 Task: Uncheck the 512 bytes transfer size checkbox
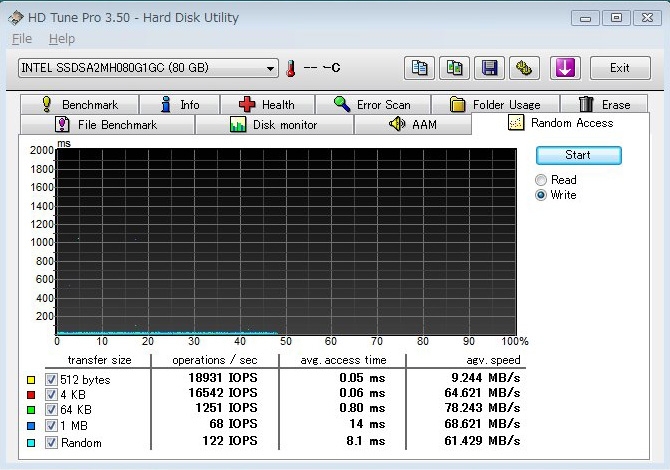point(51,380)
